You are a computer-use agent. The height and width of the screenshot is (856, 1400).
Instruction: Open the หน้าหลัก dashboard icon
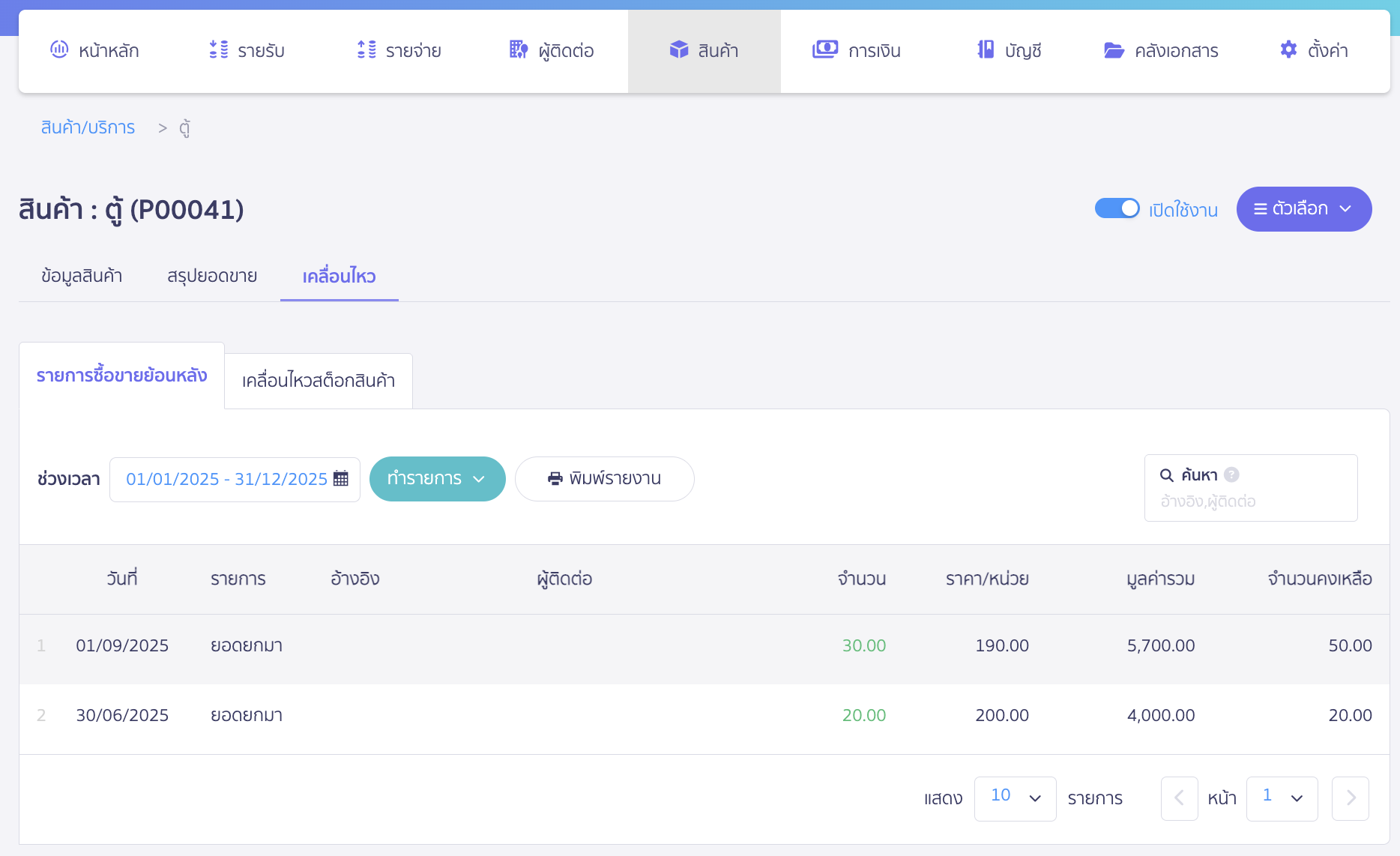(59, 50)
